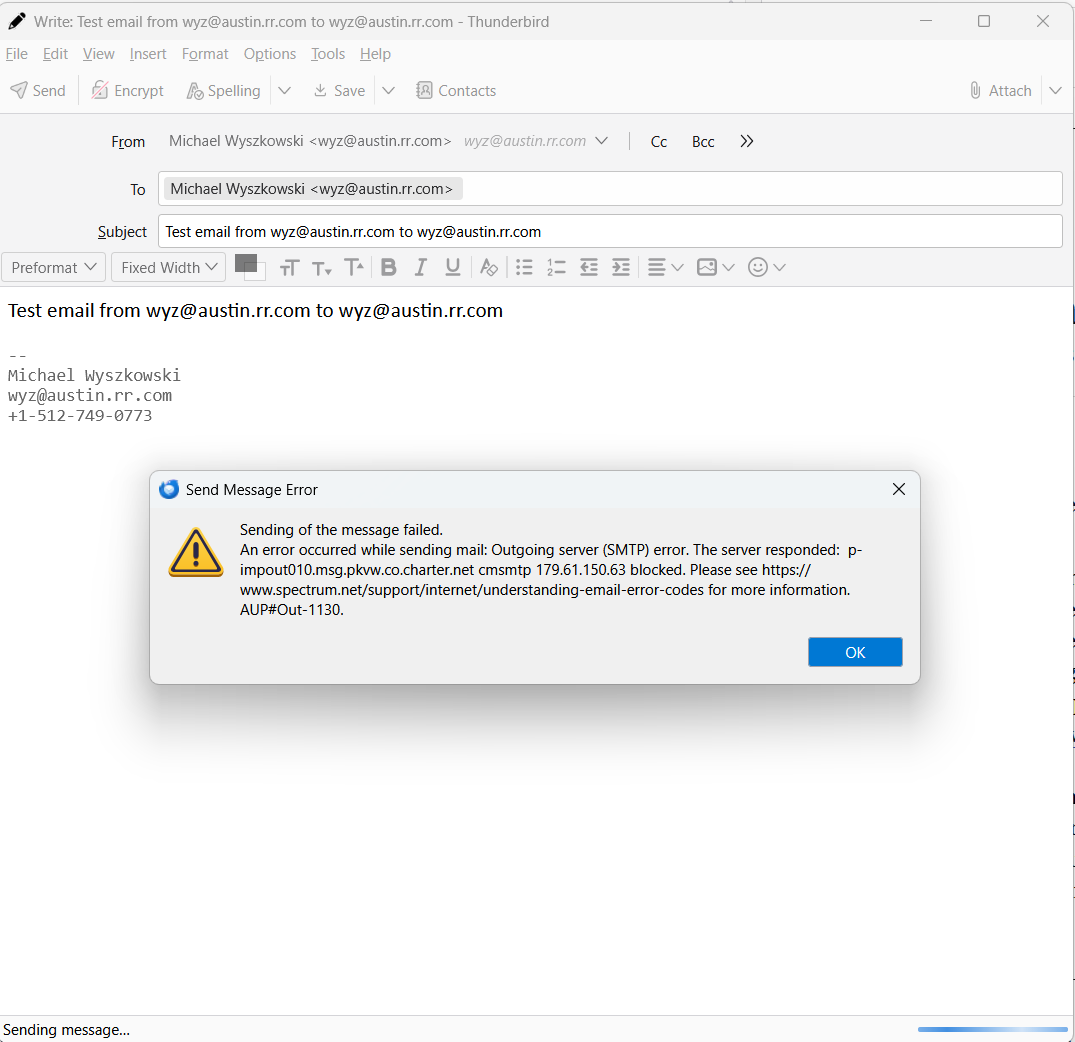
Task: Decrease the font size
Action: click(322, 267)
